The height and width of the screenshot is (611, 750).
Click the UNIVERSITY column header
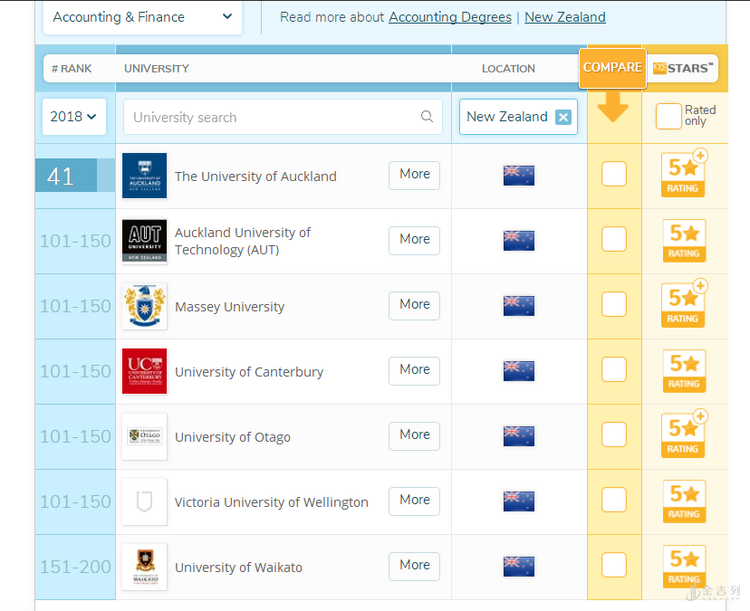coord(156,68)
